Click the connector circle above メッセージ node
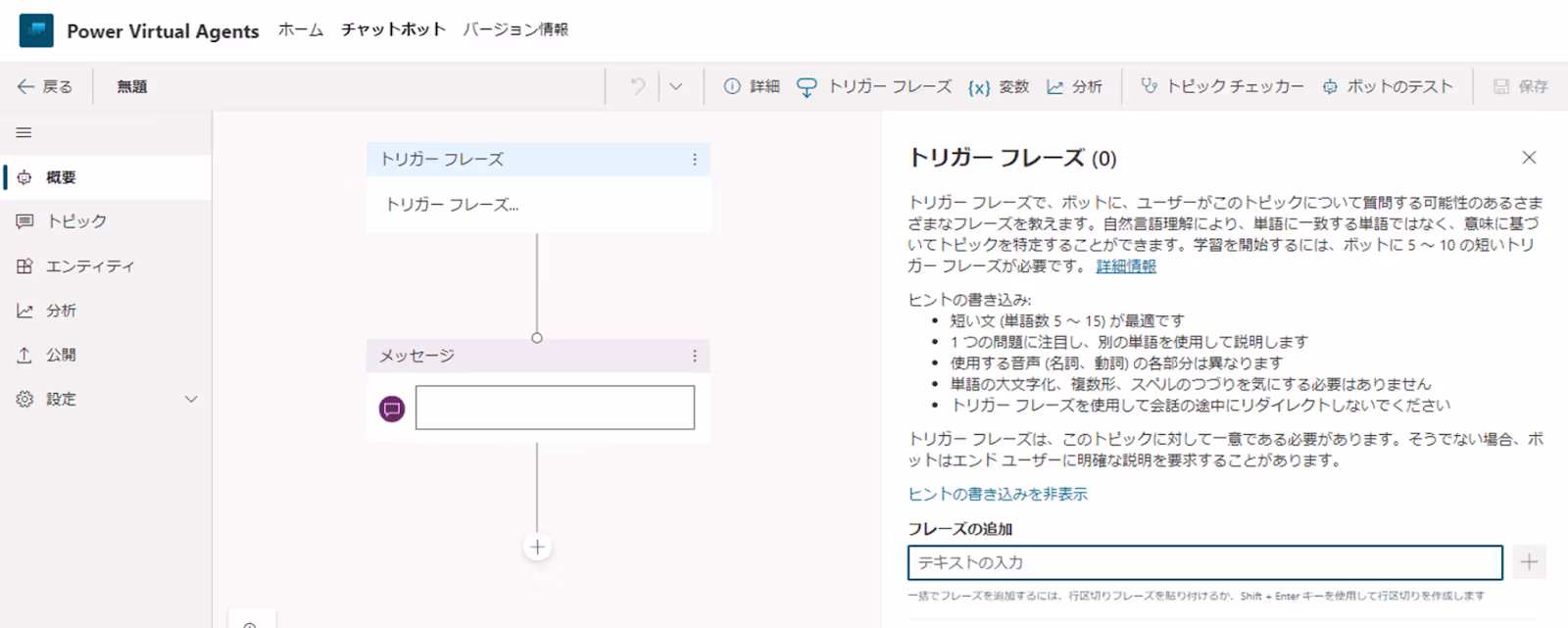This screenshot has width=1568, height=628. tap(537, 338)
